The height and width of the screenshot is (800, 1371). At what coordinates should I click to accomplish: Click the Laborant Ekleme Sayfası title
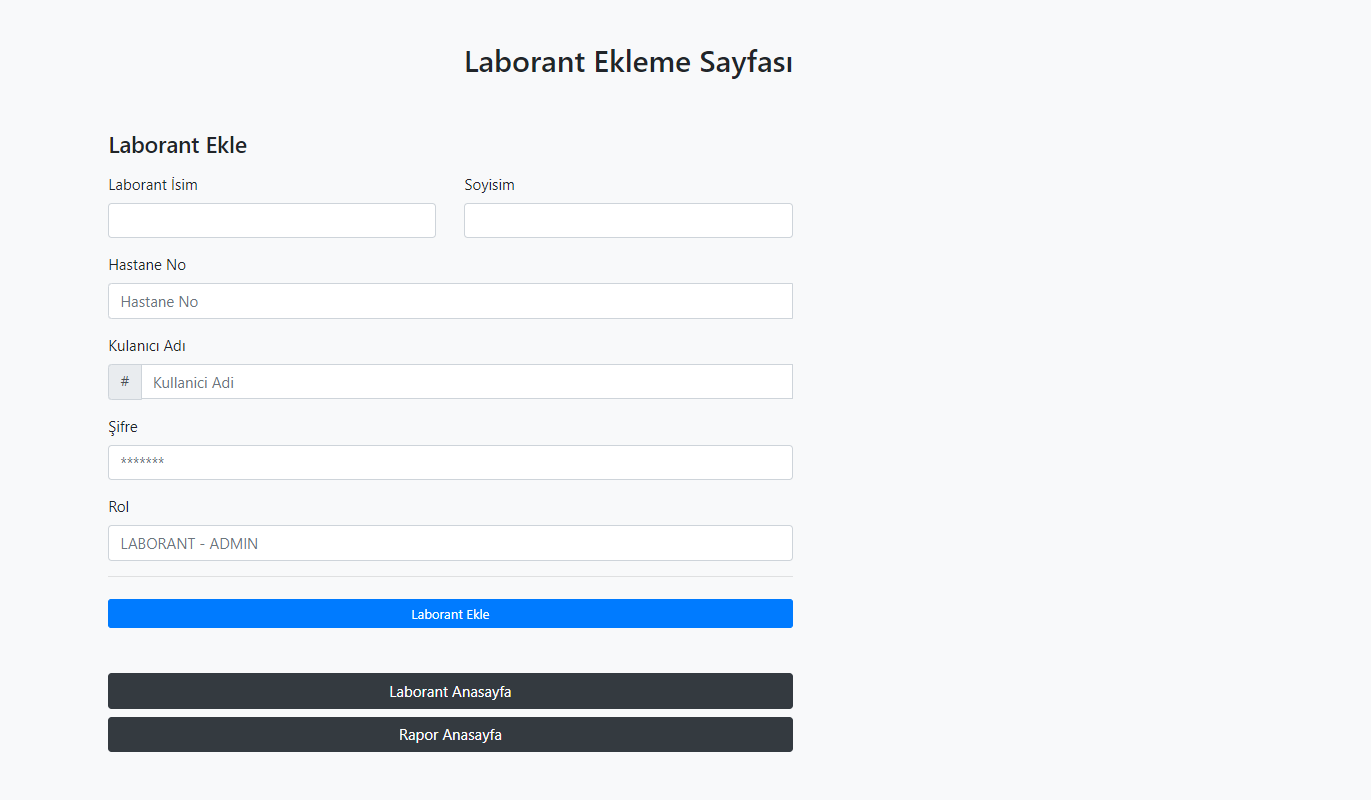[x=627, y=61]
